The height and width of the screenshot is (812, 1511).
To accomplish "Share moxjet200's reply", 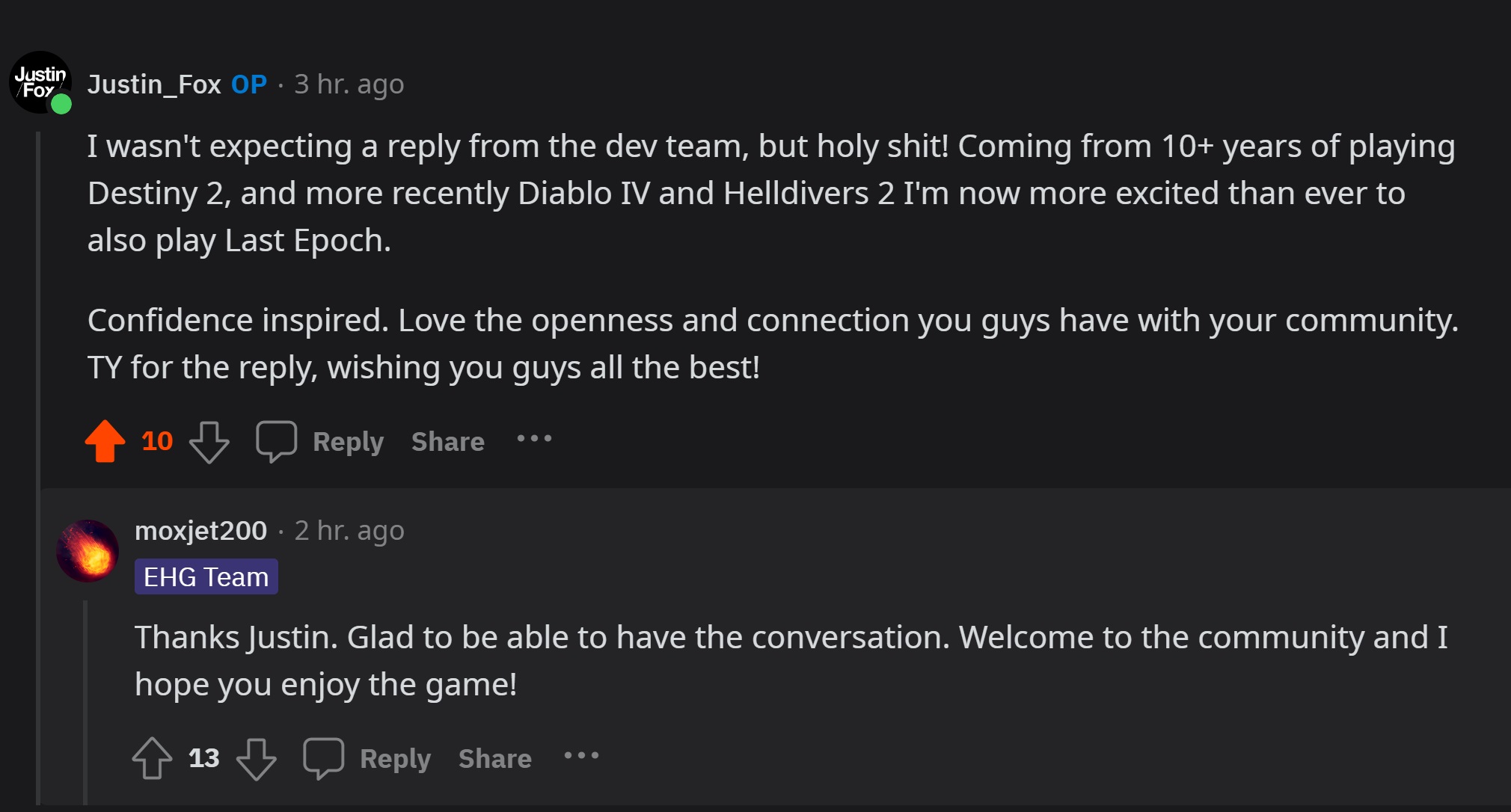I will 494,759.
